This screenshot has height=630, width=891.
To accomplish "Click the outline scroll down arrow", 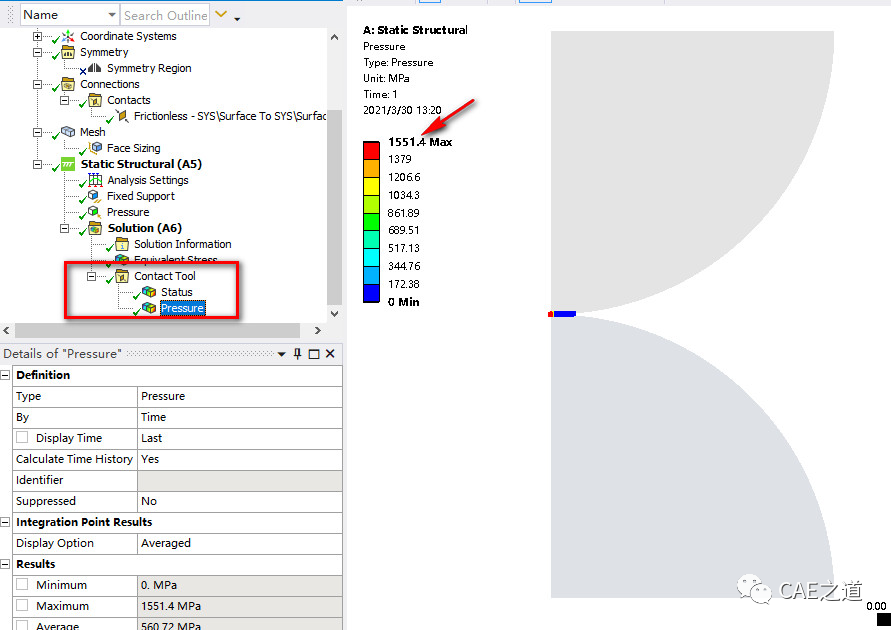I will click(335, 313).
